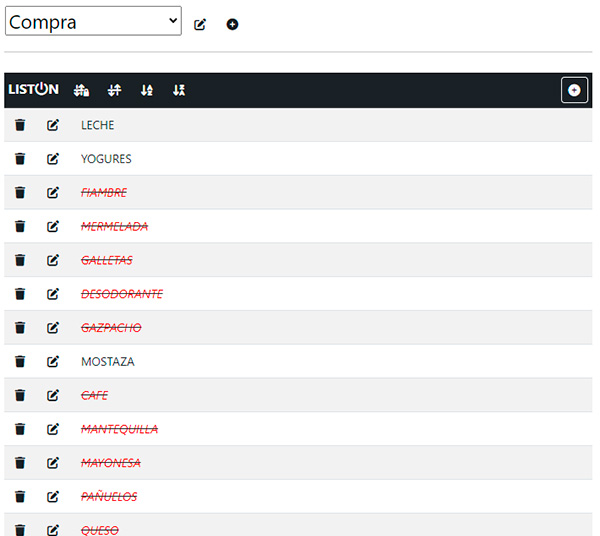Delete the LECHE item
The width and height of the screenshot is (600, 536).
[x=20, y=125]
